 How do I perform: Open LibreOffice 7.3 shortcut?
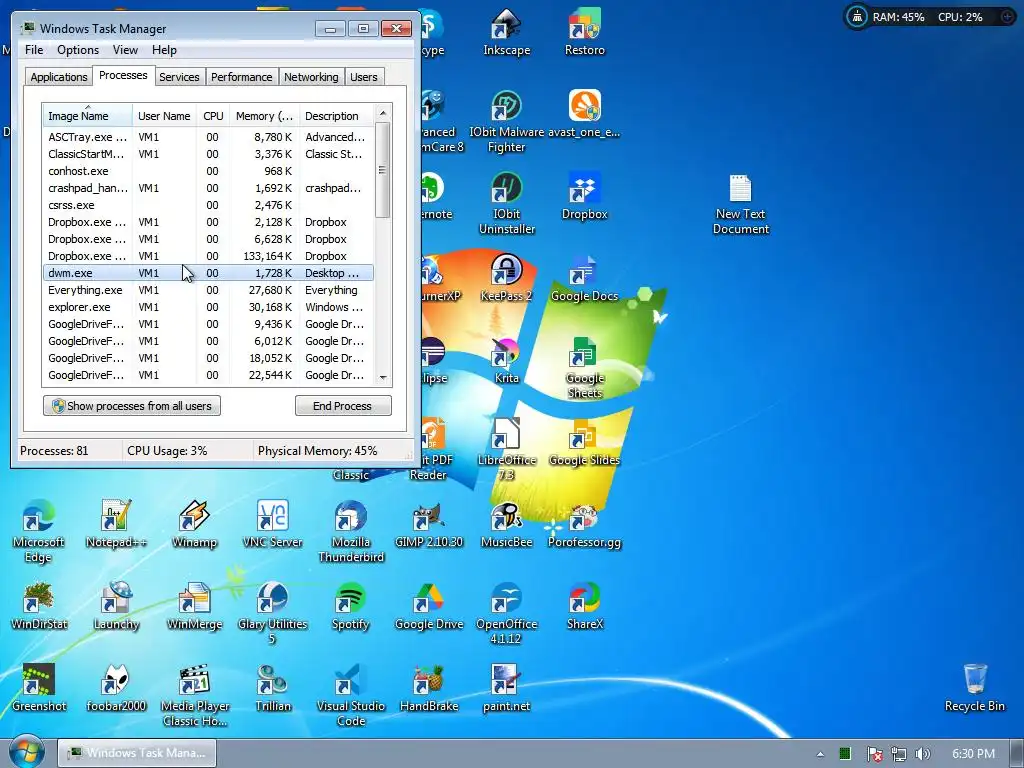click(506, 450)
